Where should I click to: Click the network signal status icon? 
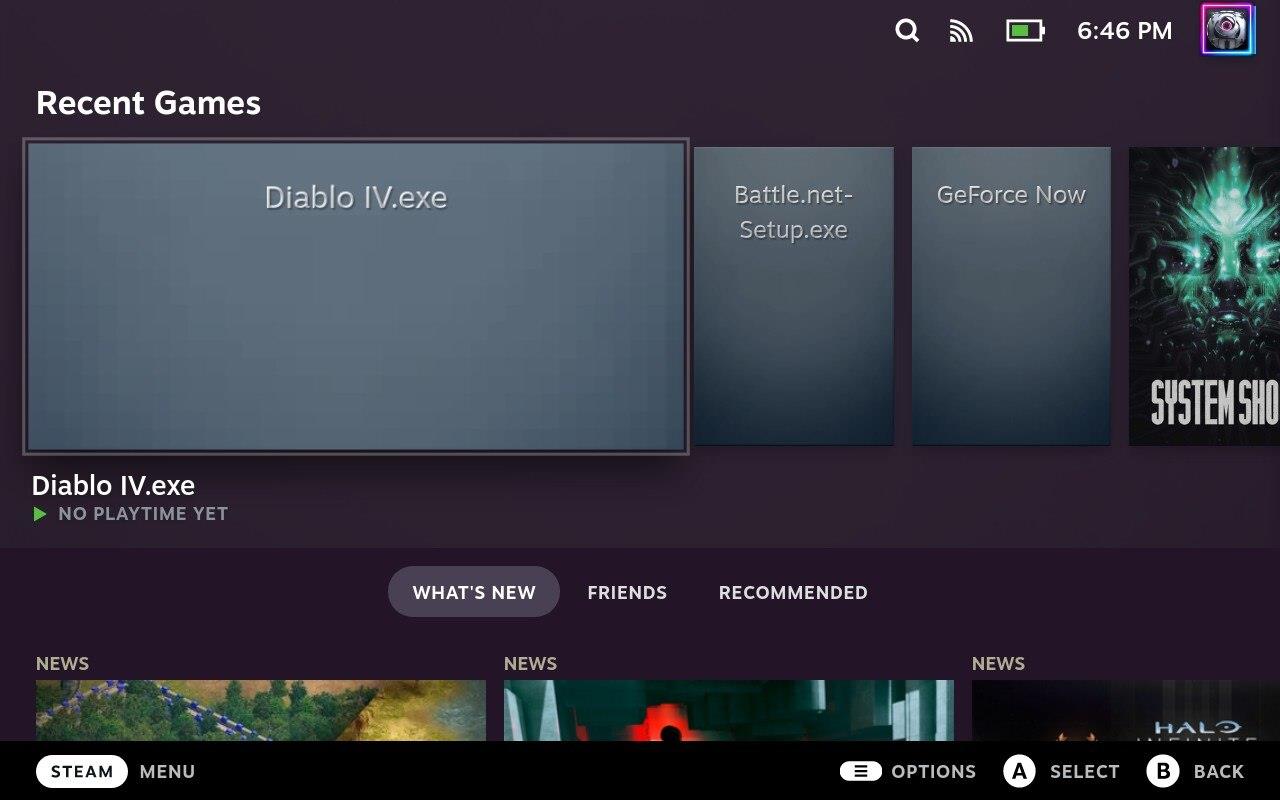961,31
